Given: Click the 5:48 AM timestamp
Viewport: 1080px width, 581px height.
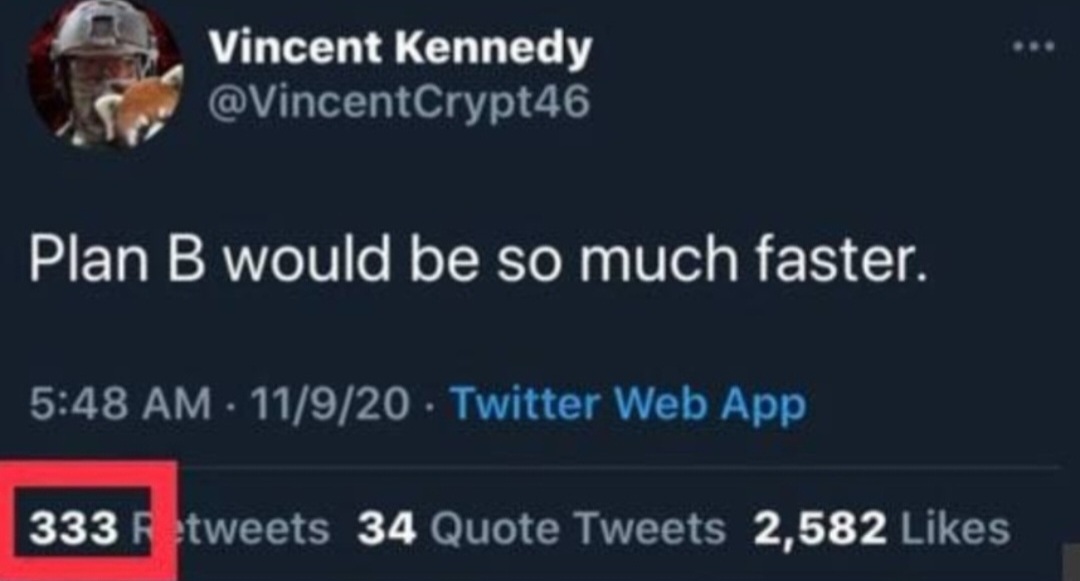Looking at the screenshot, I should tap(120, 404).
